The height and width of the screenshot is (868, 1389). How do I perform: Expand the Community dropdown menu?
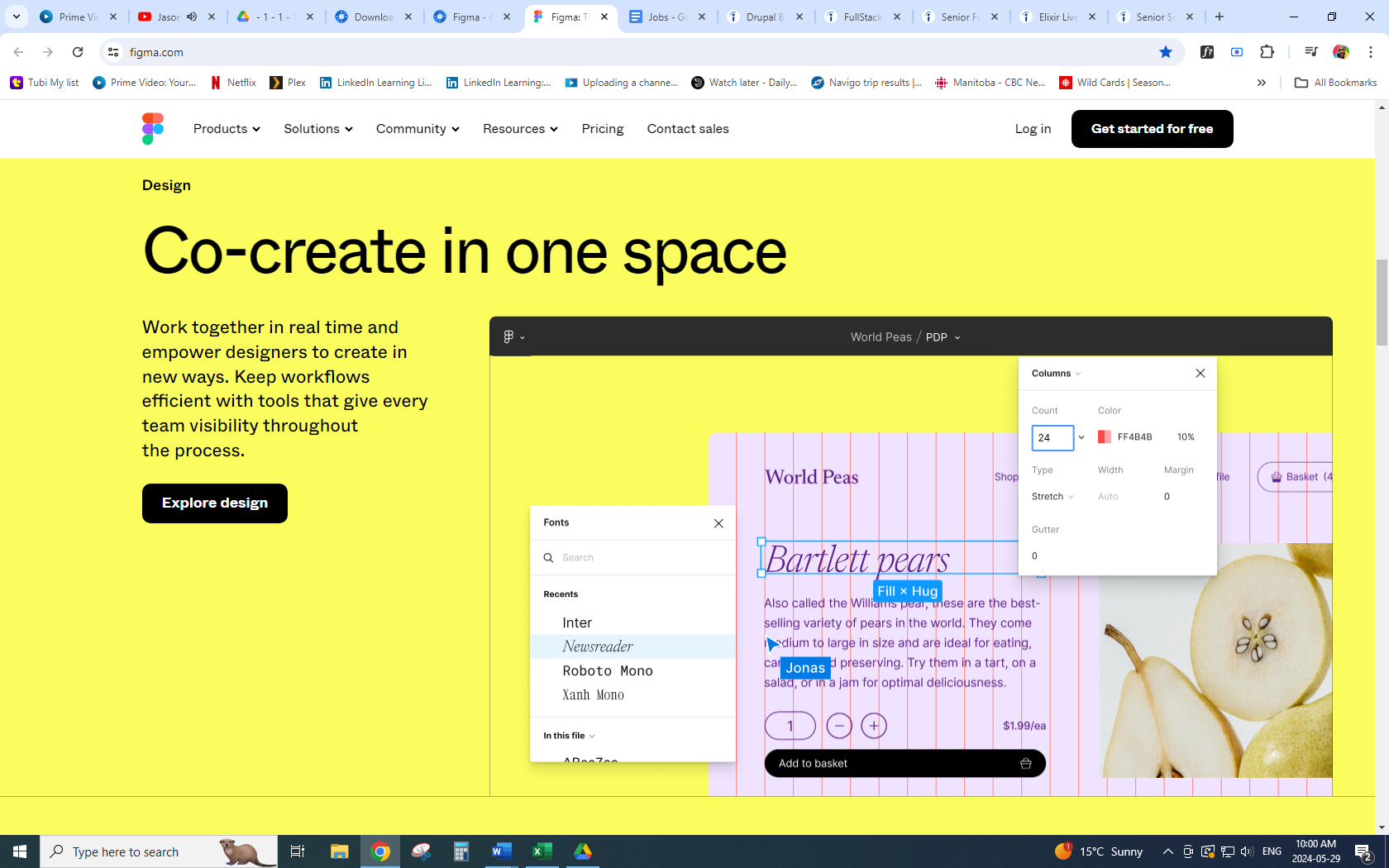pos(418,129)
